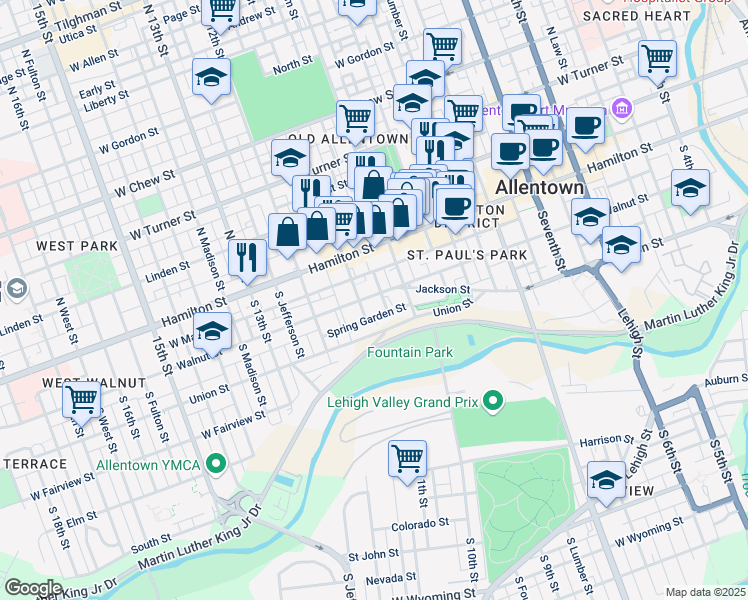Select the Colorado St label
Screen dimensions: 748x600
[420, 525]
